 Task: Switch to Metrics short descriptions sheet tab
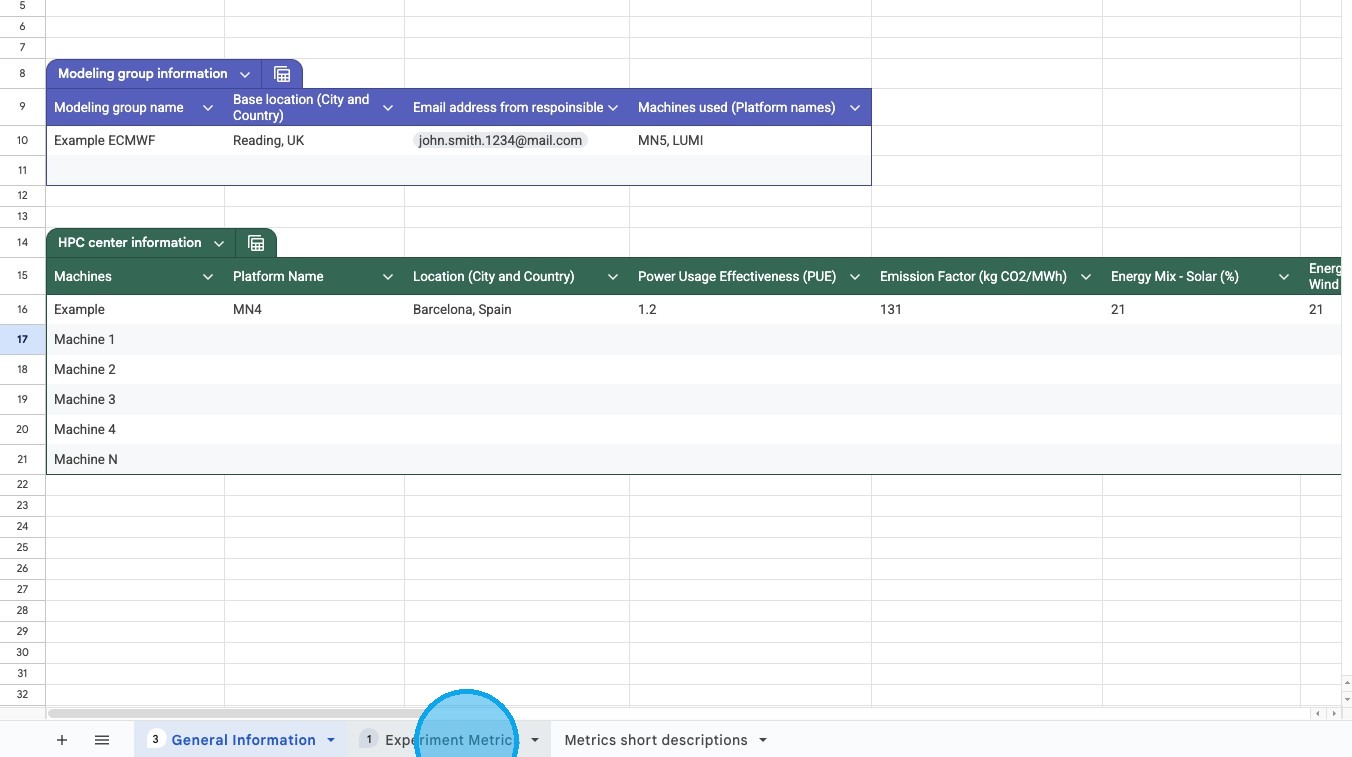click(655, 740)
